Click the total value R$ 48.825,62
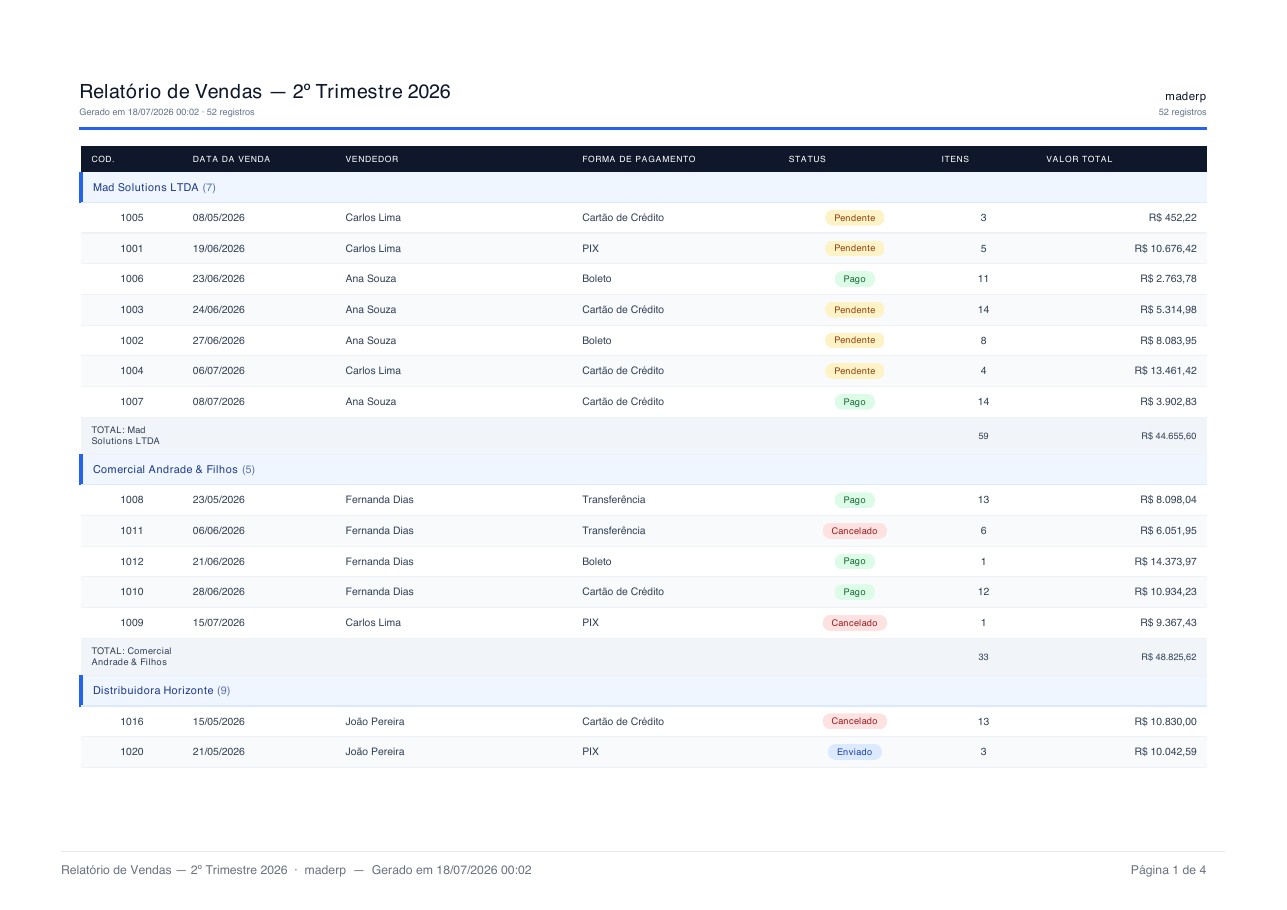 pos(1168,657)
